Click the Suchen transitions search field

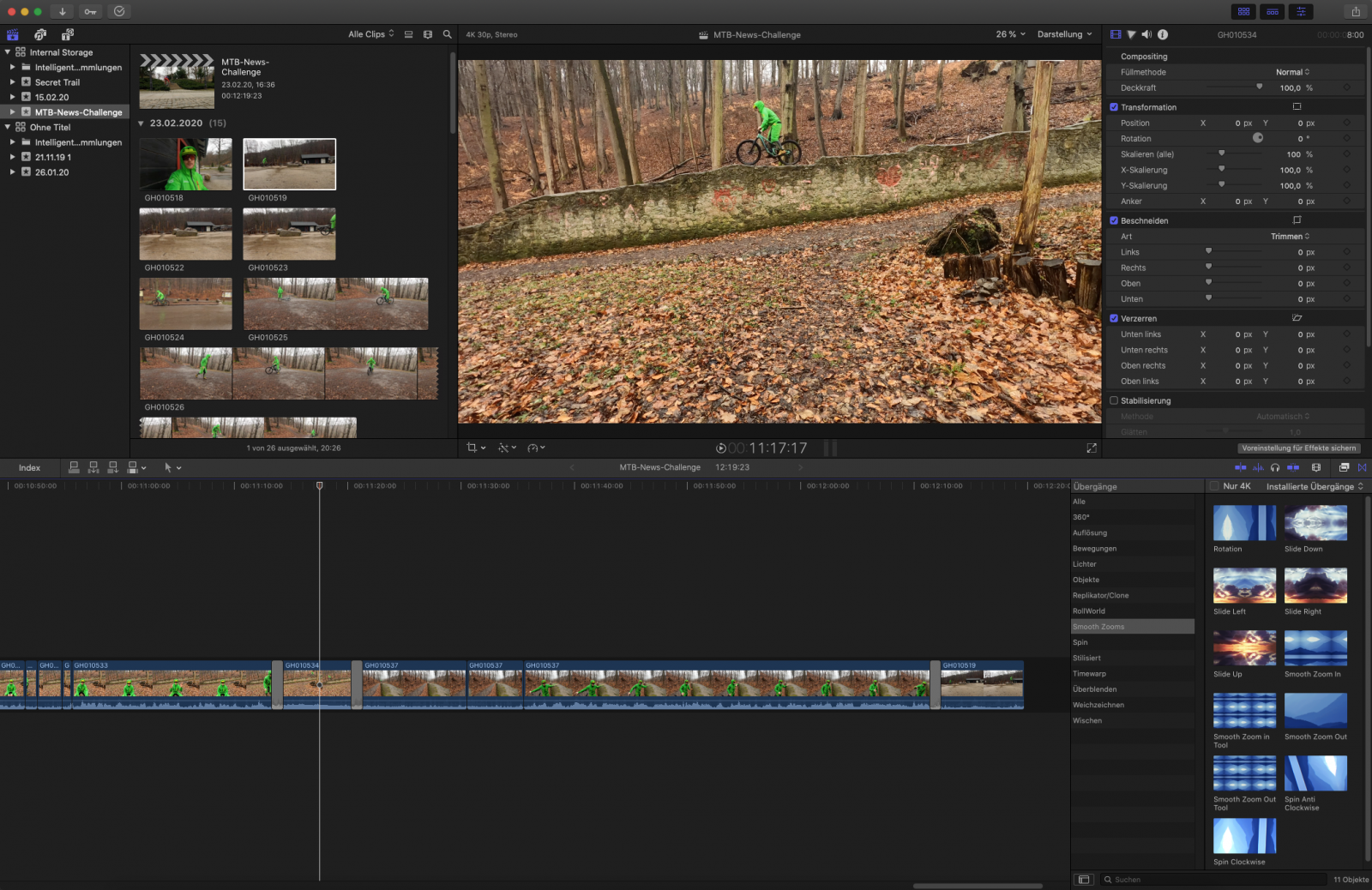point(1213,880)
